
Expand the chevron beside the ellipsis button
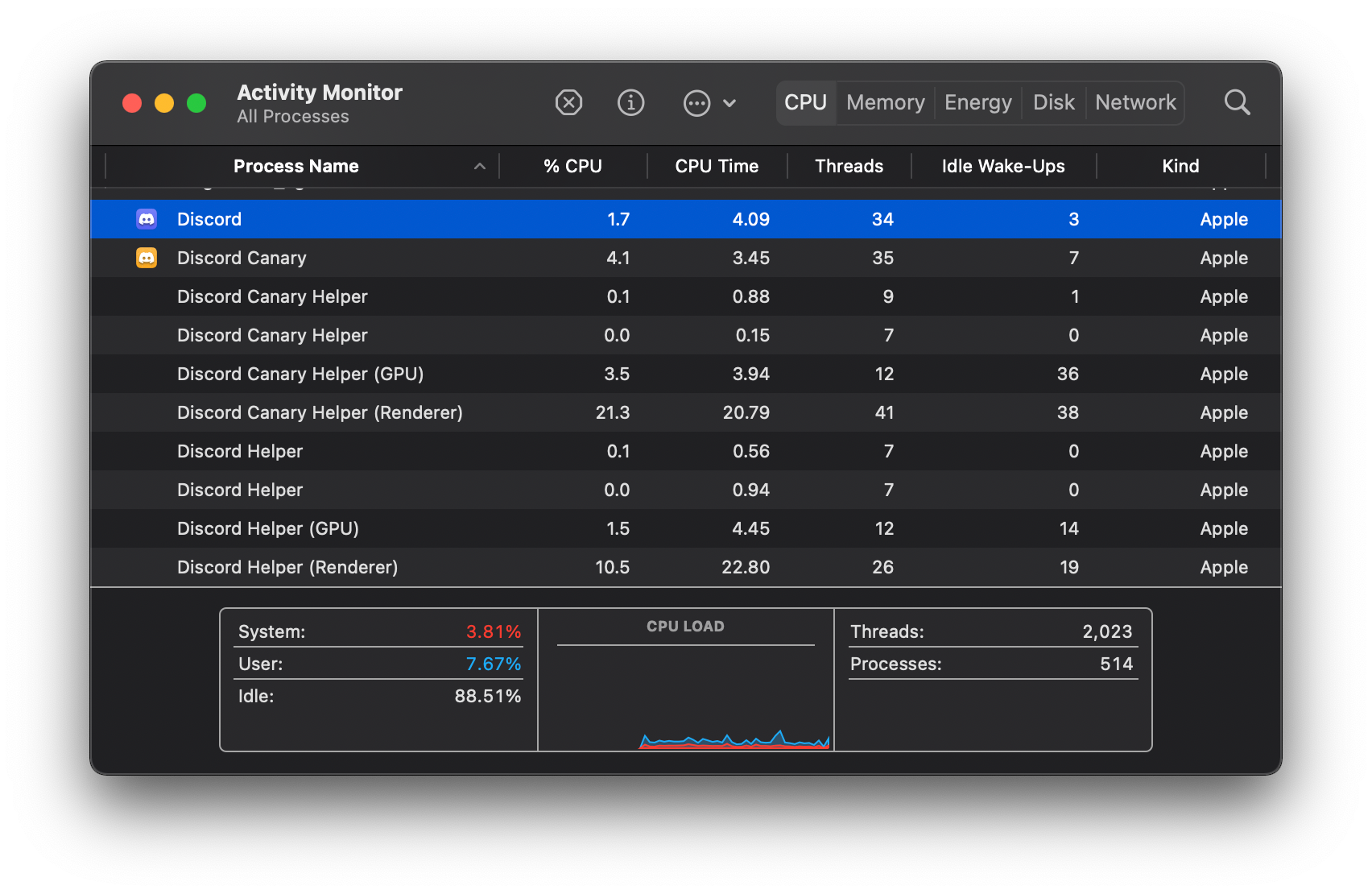click(729, 103)
